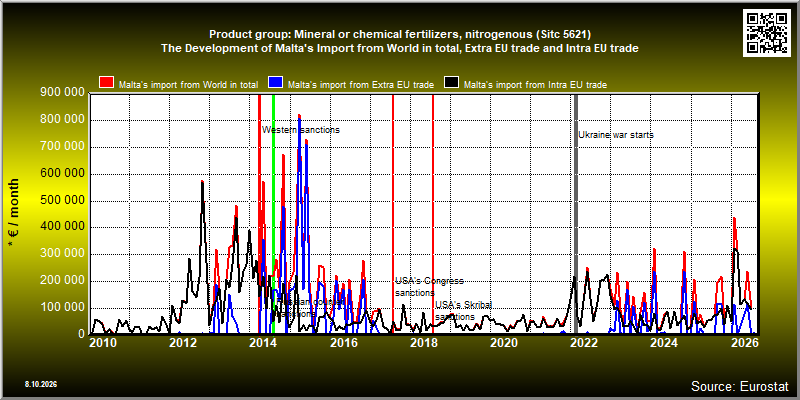Click the x-axis year 2010
Screen dimensions: 800x400
tap(101, 342)
